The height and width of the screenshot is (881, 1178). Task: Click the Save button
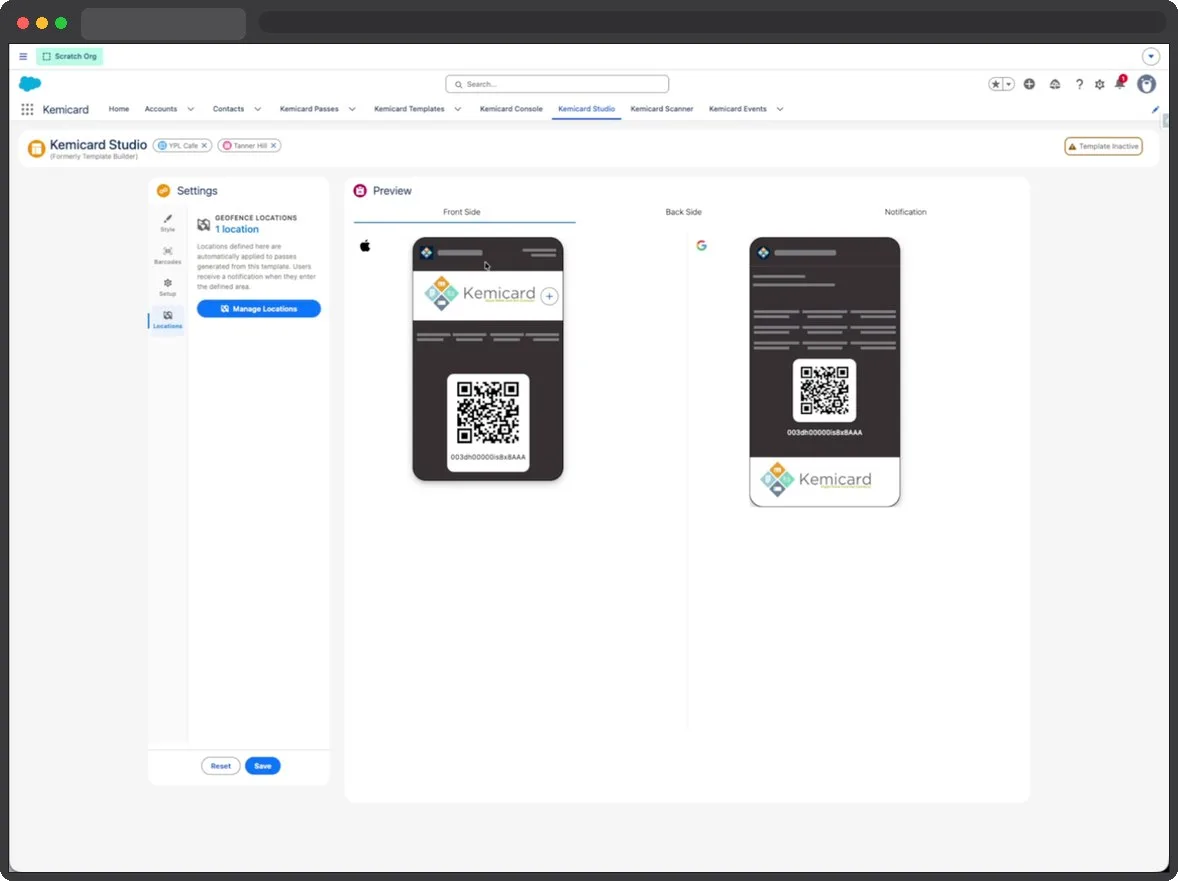pos(263,766)
